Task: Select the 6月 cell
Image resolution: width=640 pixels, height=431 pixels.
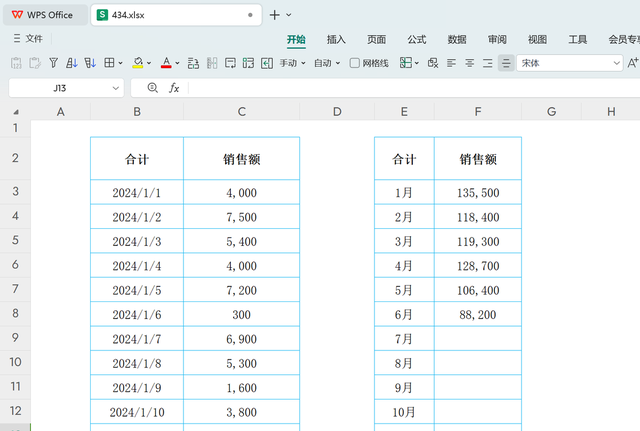Action: tap(404, 314)
